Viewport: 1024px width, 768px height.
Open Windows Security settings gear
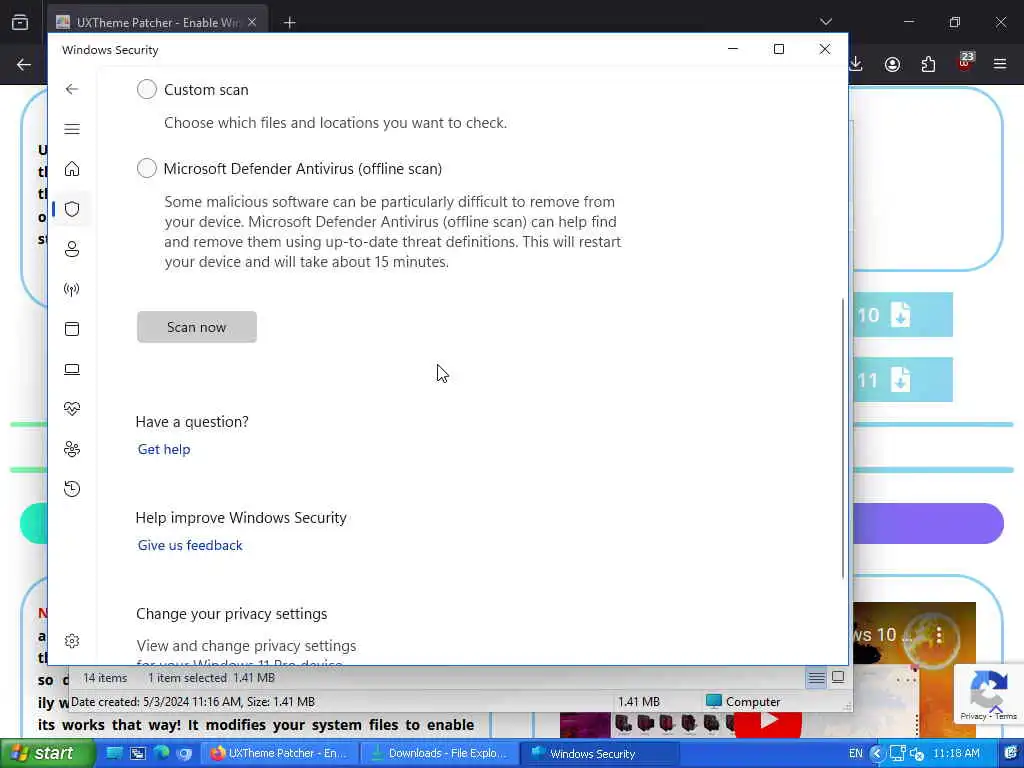(72, 641)
